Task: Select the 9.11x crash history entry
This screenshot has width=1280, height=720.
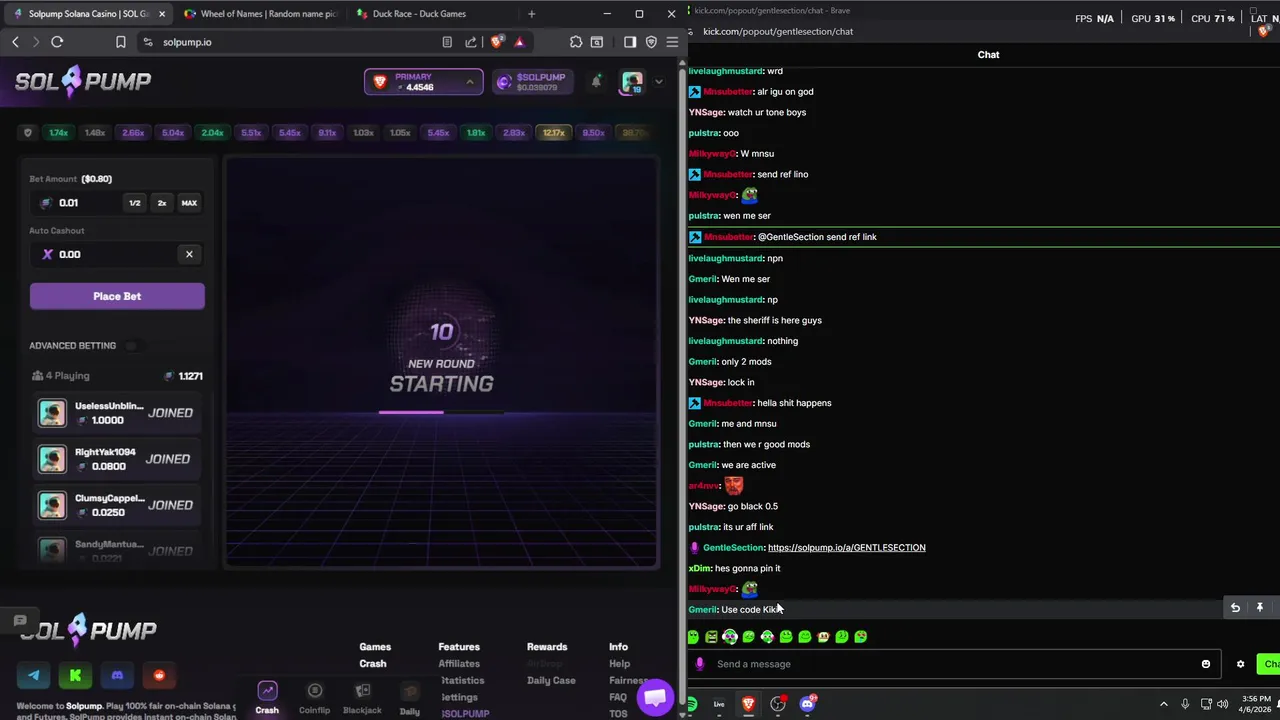Action: coord(327,133)
